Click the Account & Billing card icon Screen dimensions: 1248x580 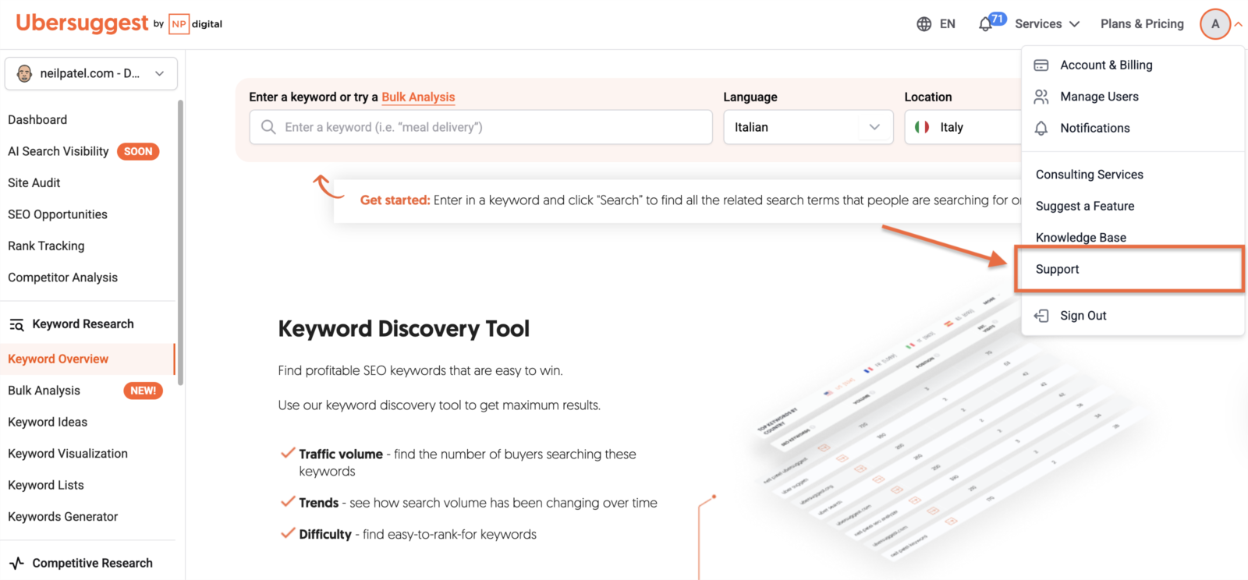[1041, 65]
